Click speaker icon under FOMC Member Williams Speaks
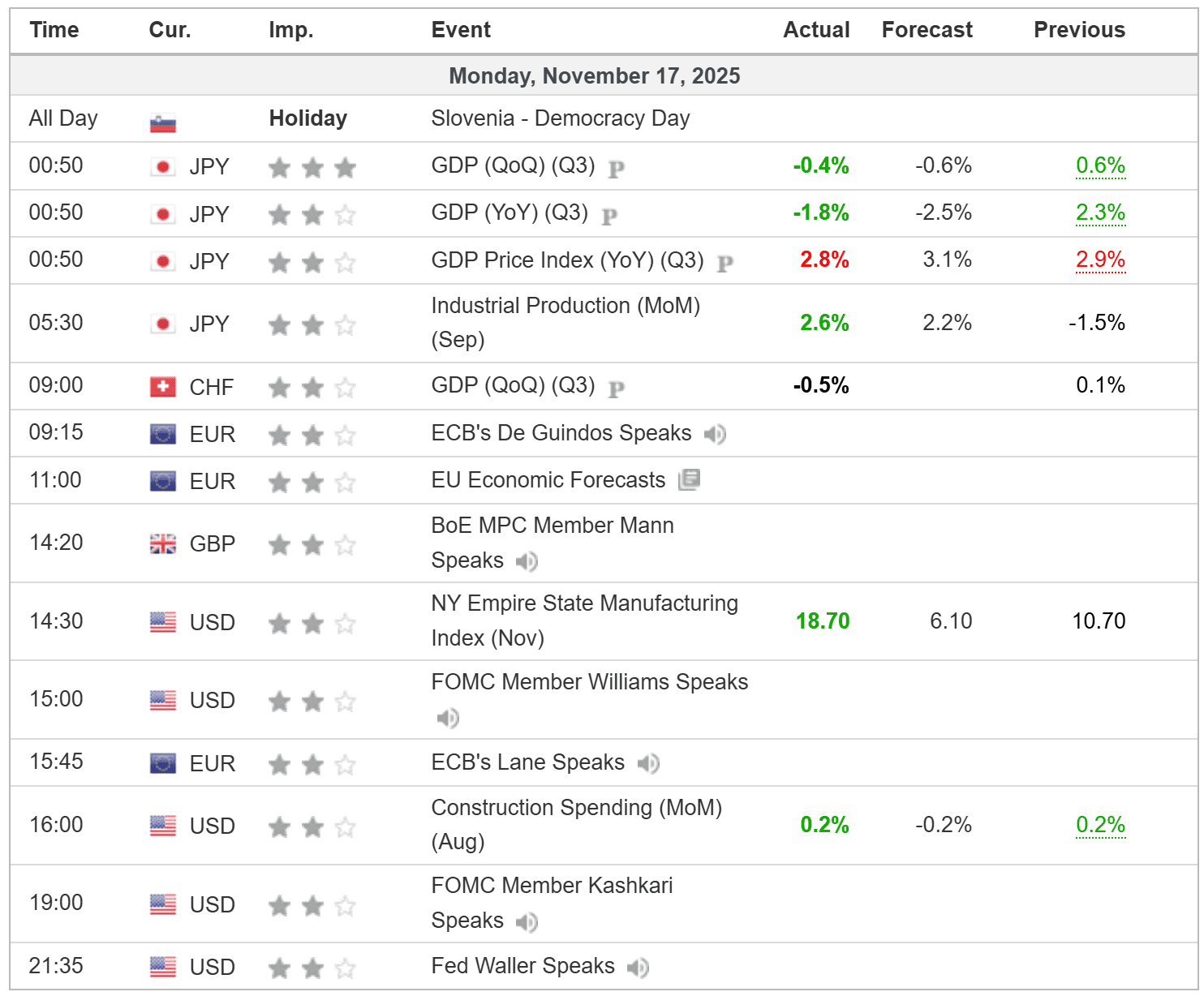The height and width of the screenshot is (996, 1204). (x=448, y=718)
